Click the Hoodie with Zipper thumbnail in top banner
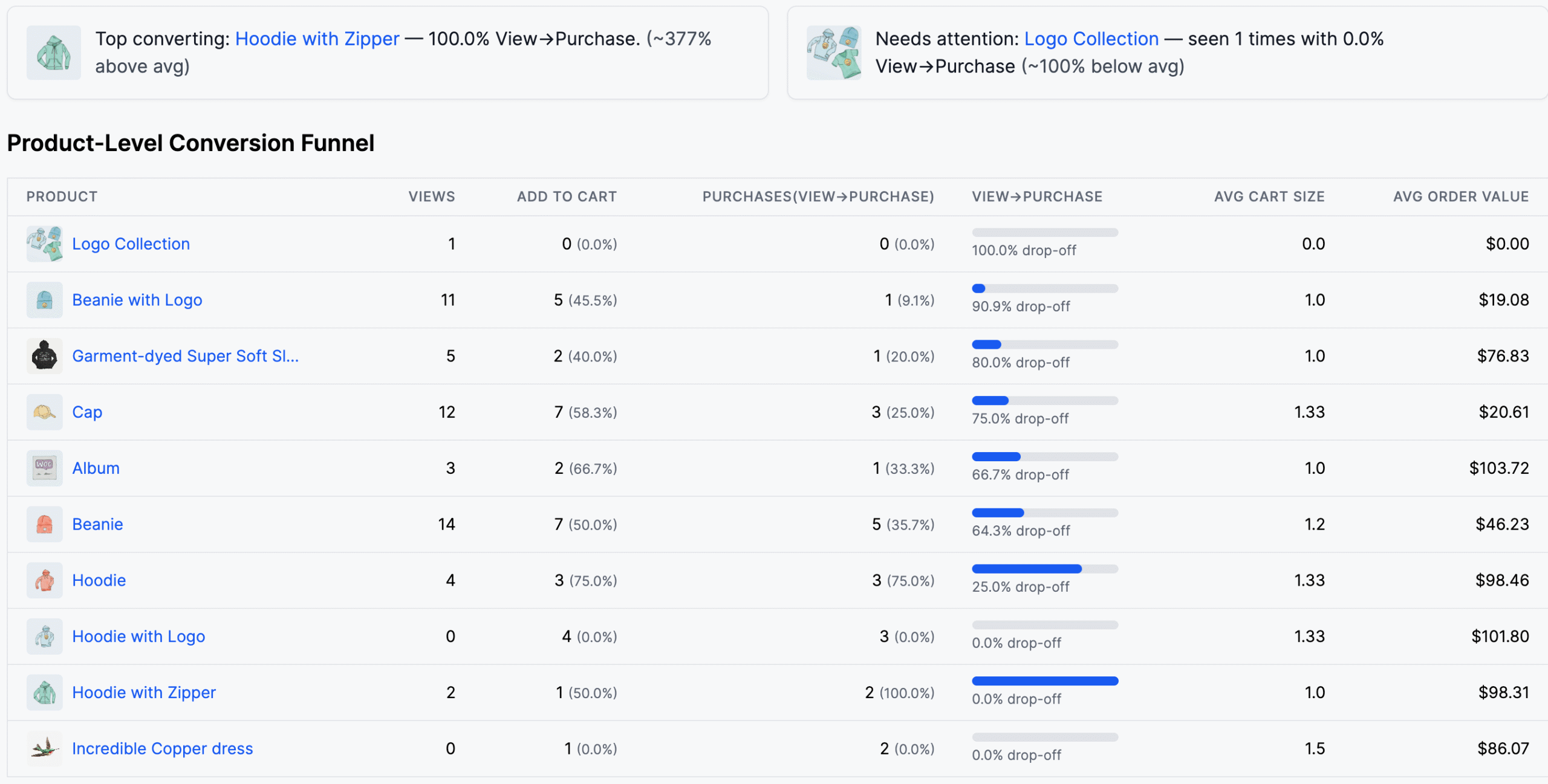Screen dimensions: 1548x784 [53, 52]
